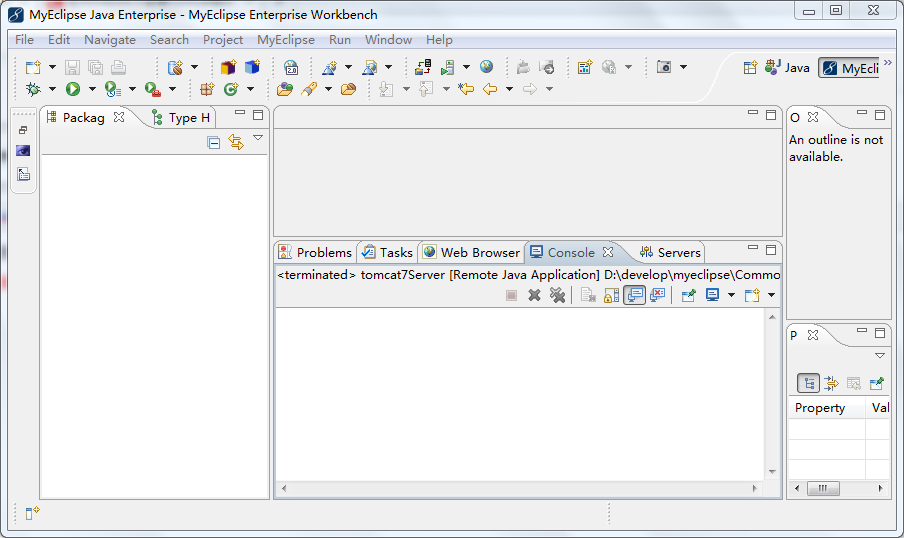Screen dimensions: 904x538
Task: Open the Back navigation history dropdown
Action: point(509,89)
